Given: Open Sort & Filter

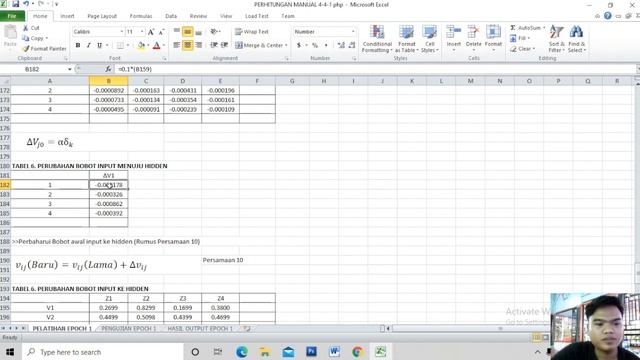Looking at the screenshot, I should click(556, 38).
